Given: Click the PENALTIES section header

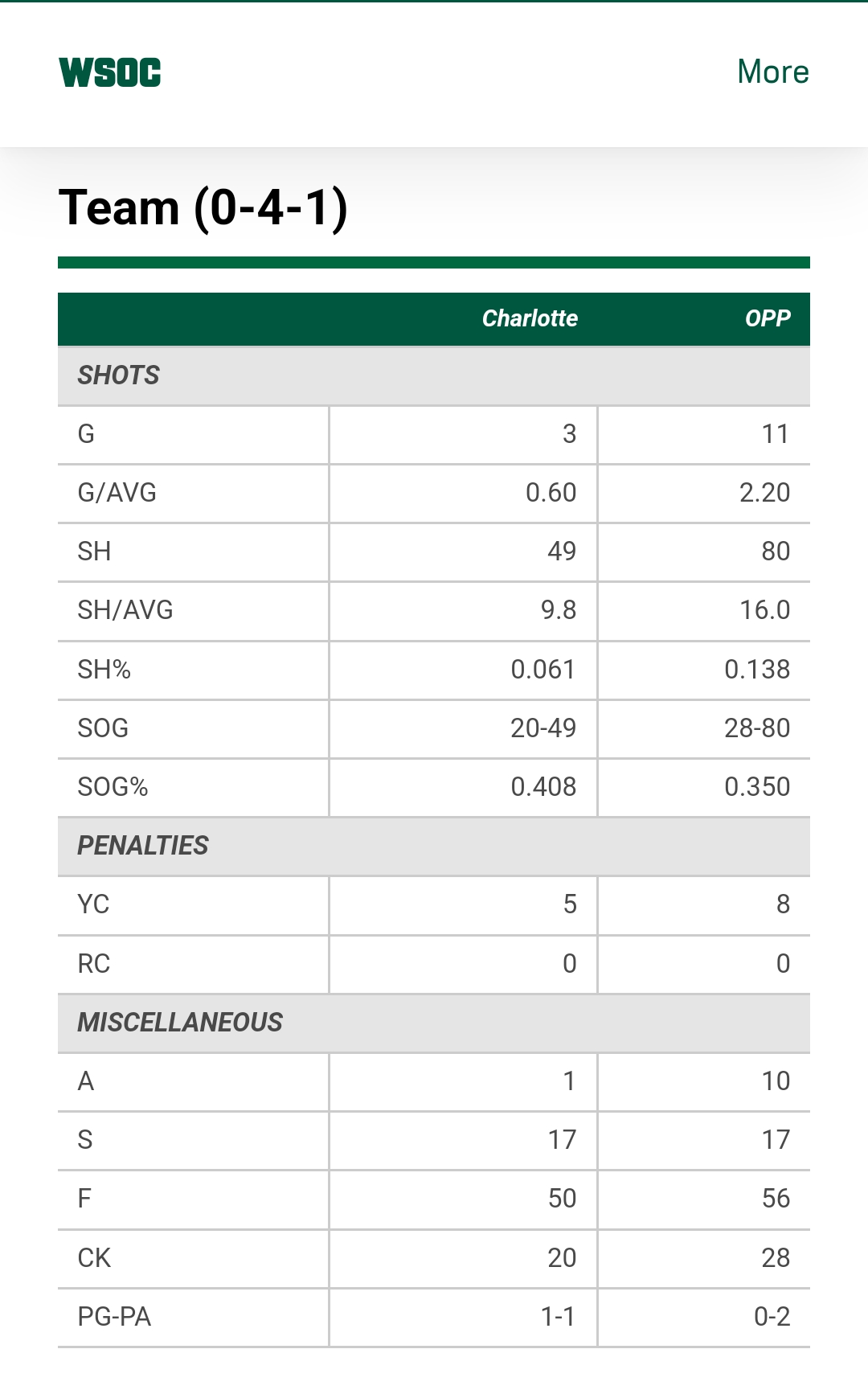Looking at the screenshot, I should (143, 846).
